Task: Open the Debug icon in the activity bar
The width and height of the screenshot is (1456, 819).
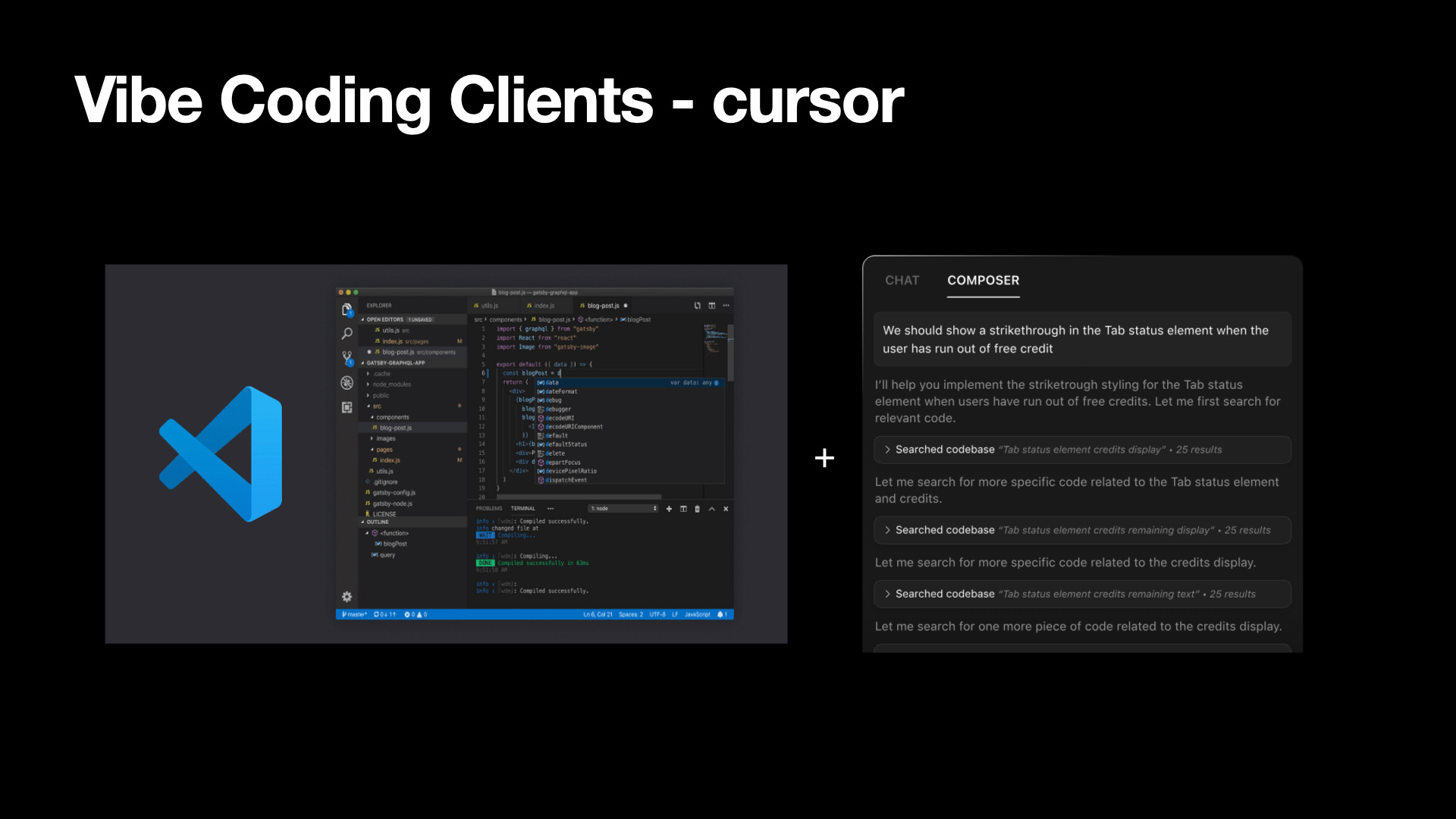Action: point(347,383)
